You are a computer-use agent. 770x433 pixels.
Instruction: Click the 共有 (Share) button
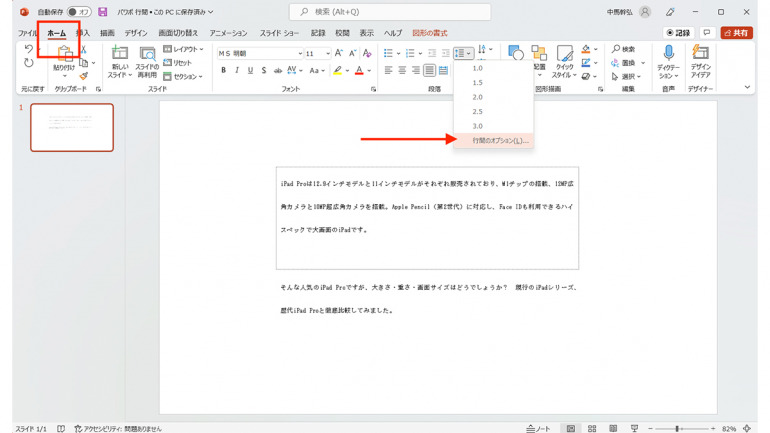click(737, 33)
